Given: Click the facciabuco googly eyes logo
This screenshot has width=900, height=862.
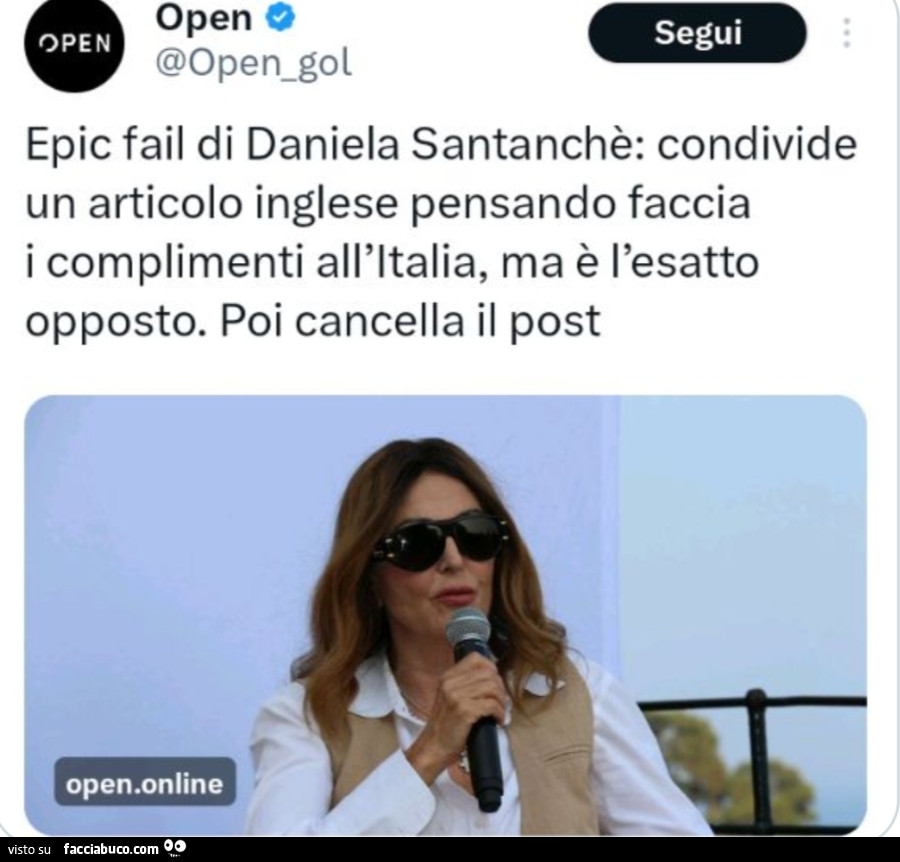Looking at the screenshot, I should point(175,847).
